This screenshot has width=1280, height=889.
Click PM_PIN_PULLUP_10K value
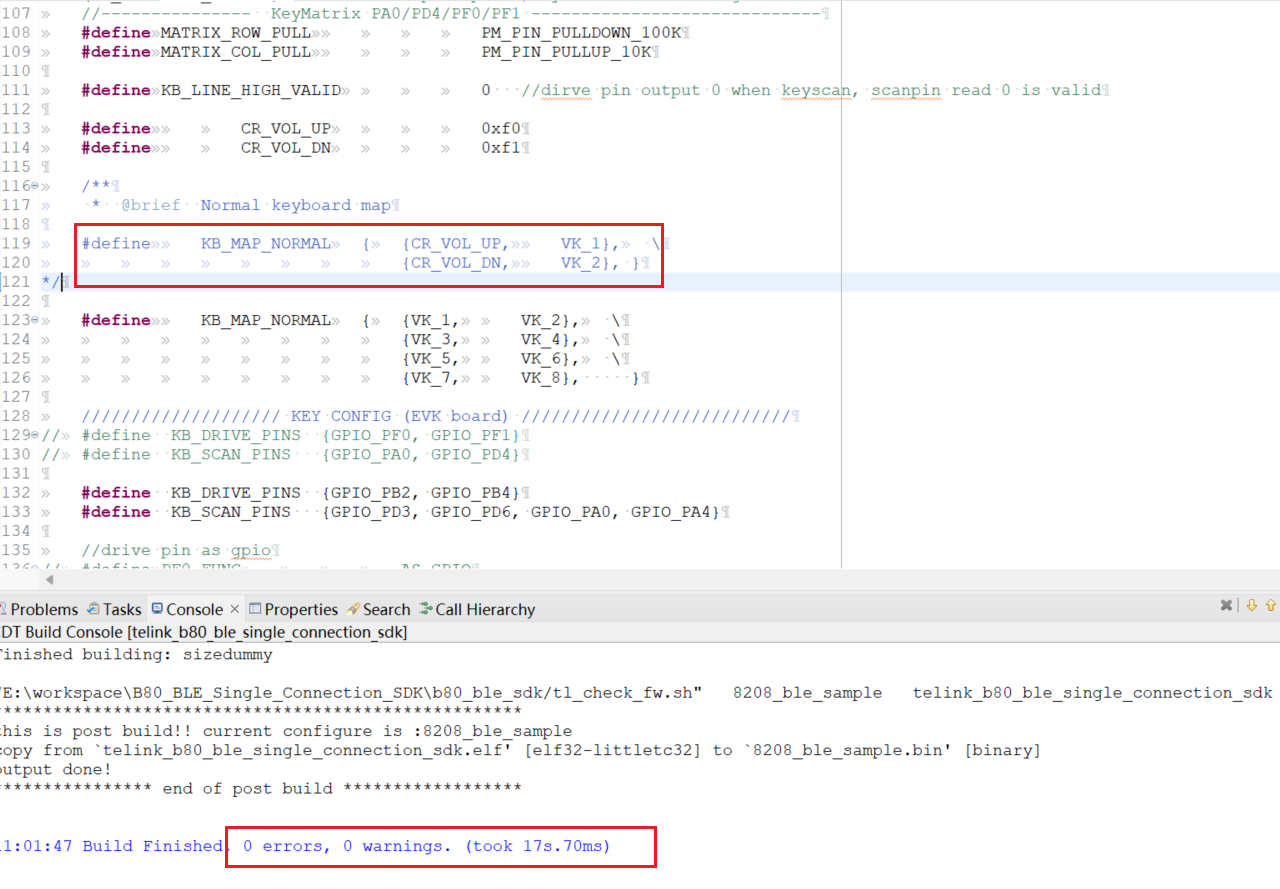tap(566, 52)
